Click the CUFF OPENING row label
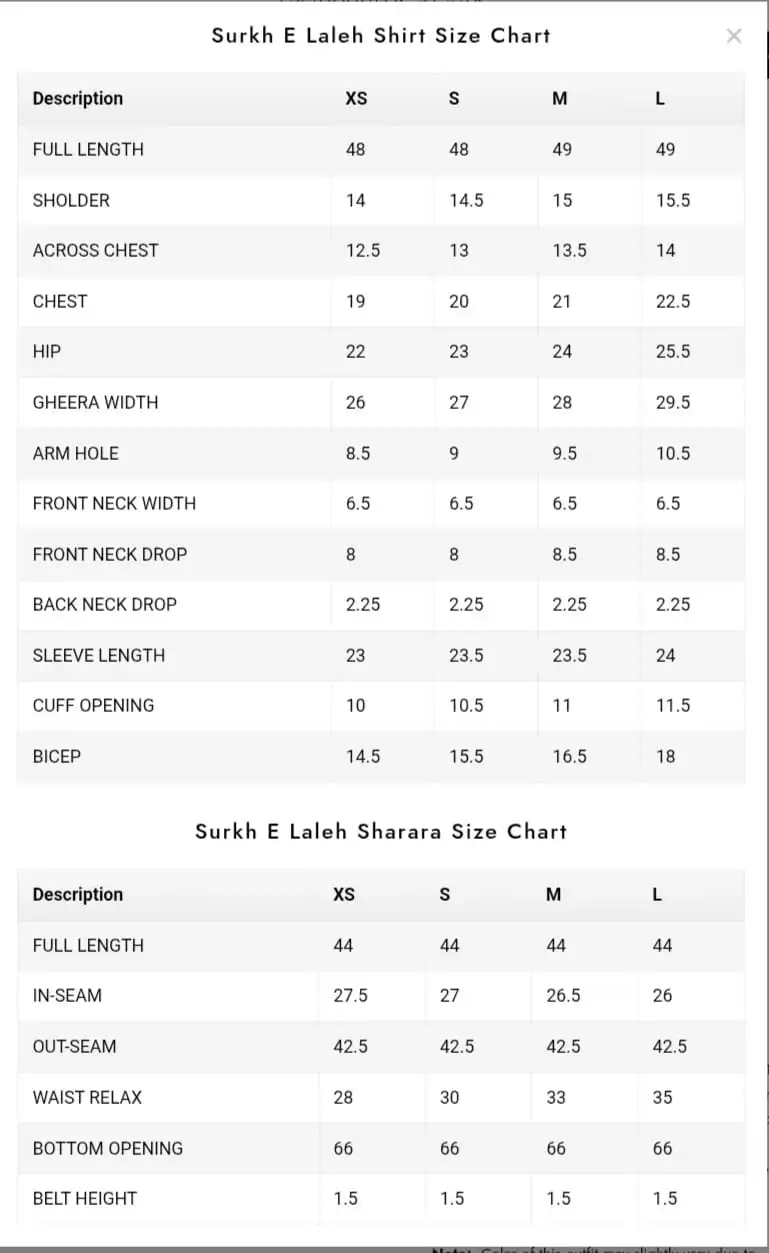 (x=93, y=705)
